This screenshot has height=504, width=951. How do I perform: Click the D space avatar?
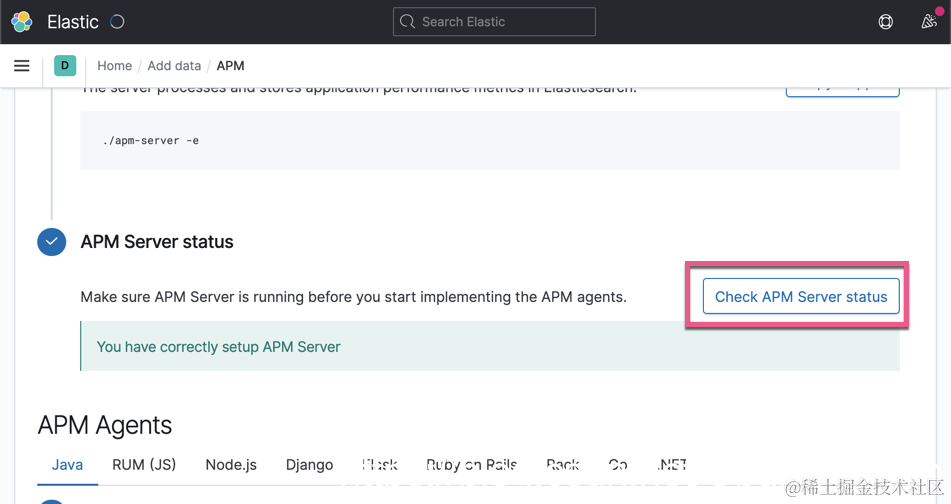(x=65, y=66)
